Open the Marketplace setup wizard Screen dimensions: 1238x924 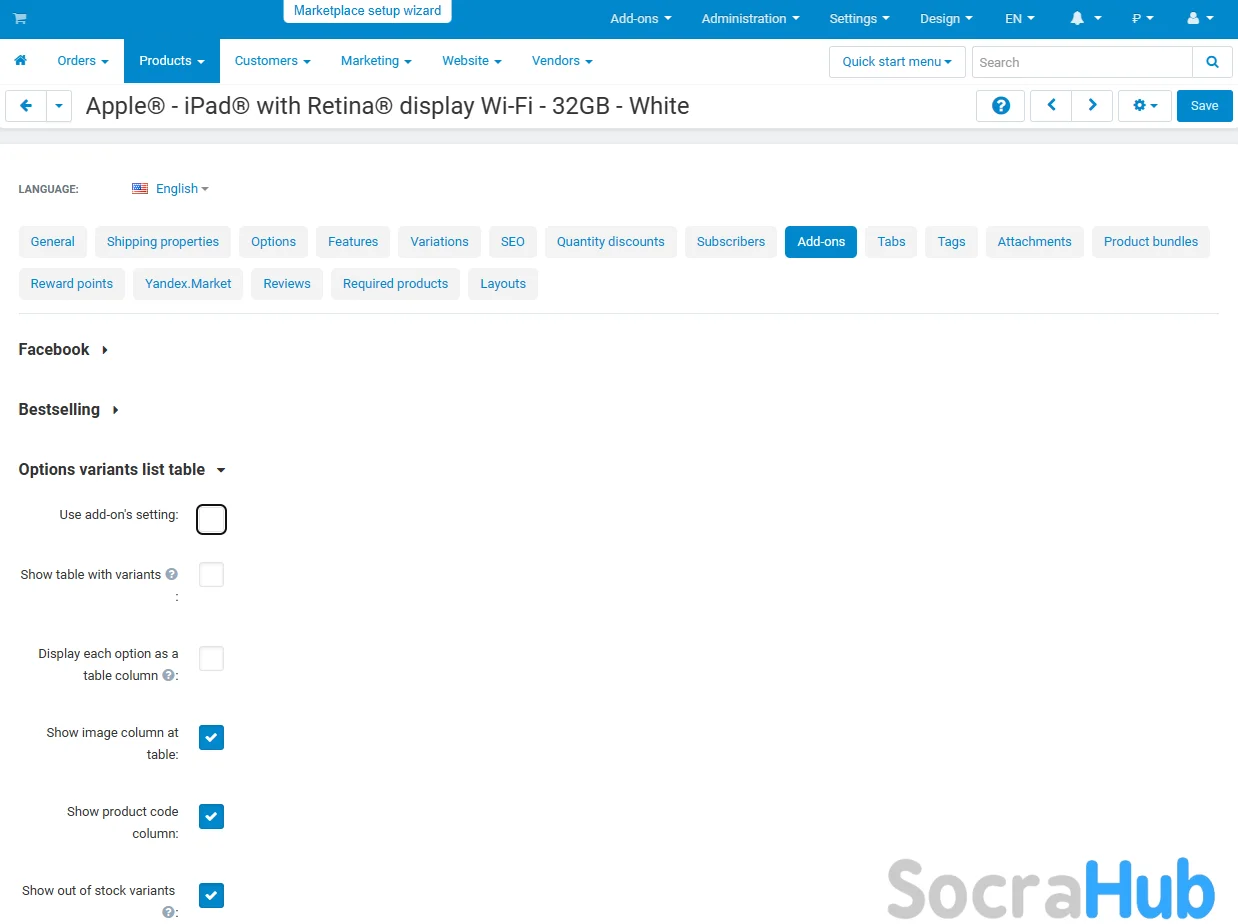367,11
